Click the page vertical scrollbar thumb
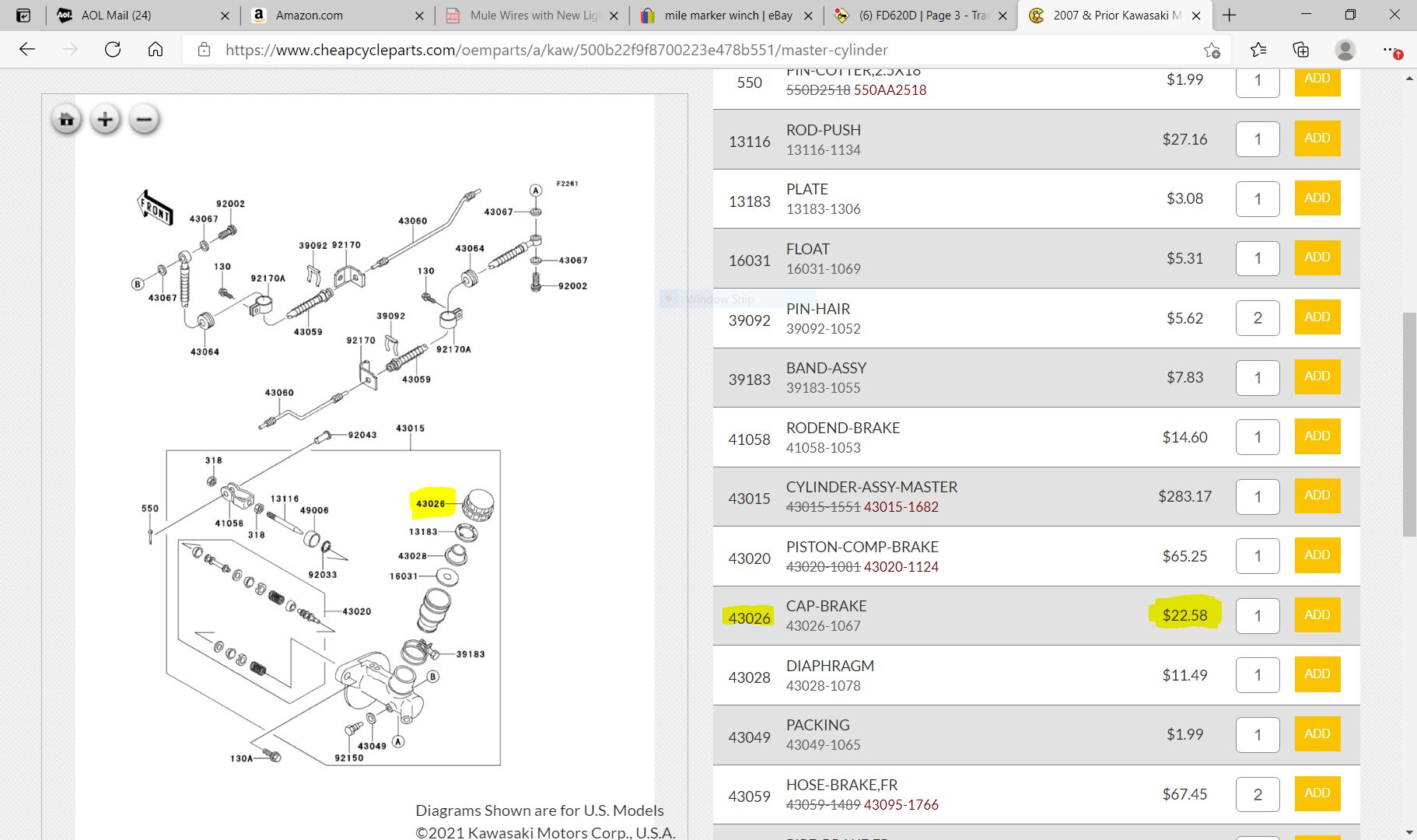 (1409, 424)
